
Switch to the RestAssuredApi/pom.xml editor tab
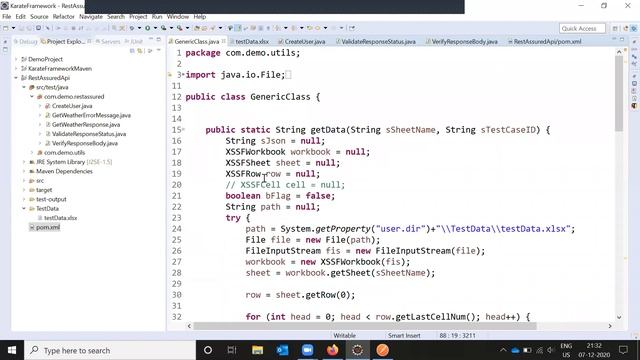click(547, 42)
